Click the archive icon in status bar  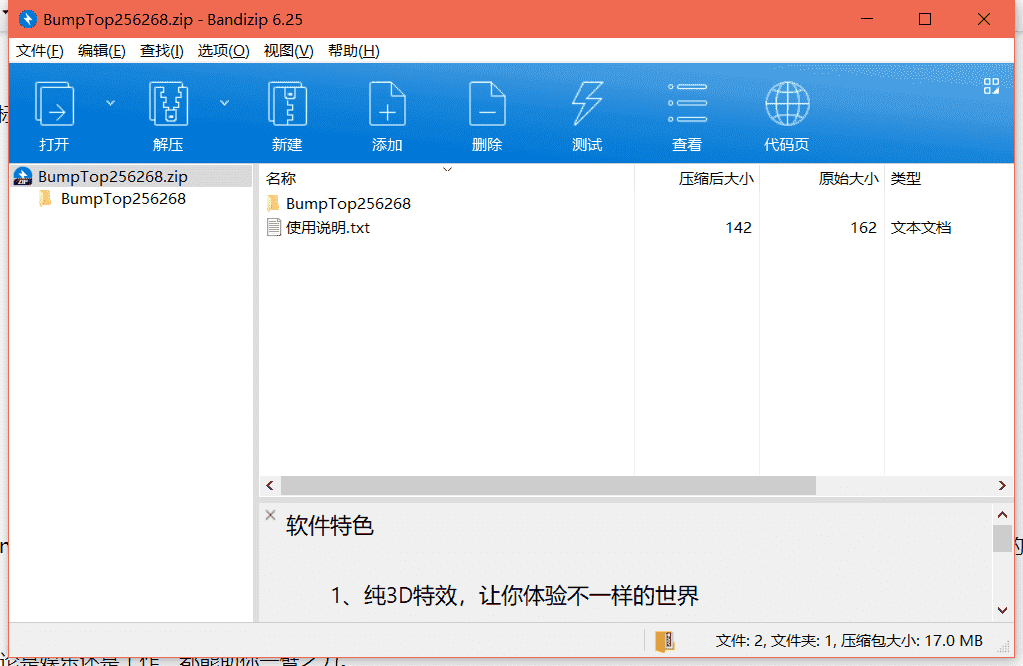(x=664, y=641)
